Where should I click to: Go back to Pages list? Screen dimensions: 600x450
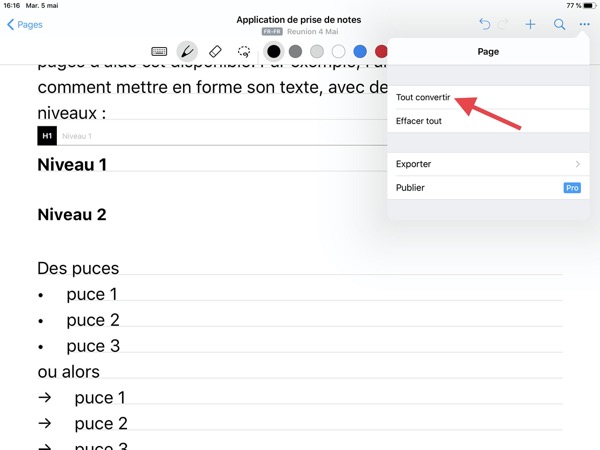click(25, 24)
